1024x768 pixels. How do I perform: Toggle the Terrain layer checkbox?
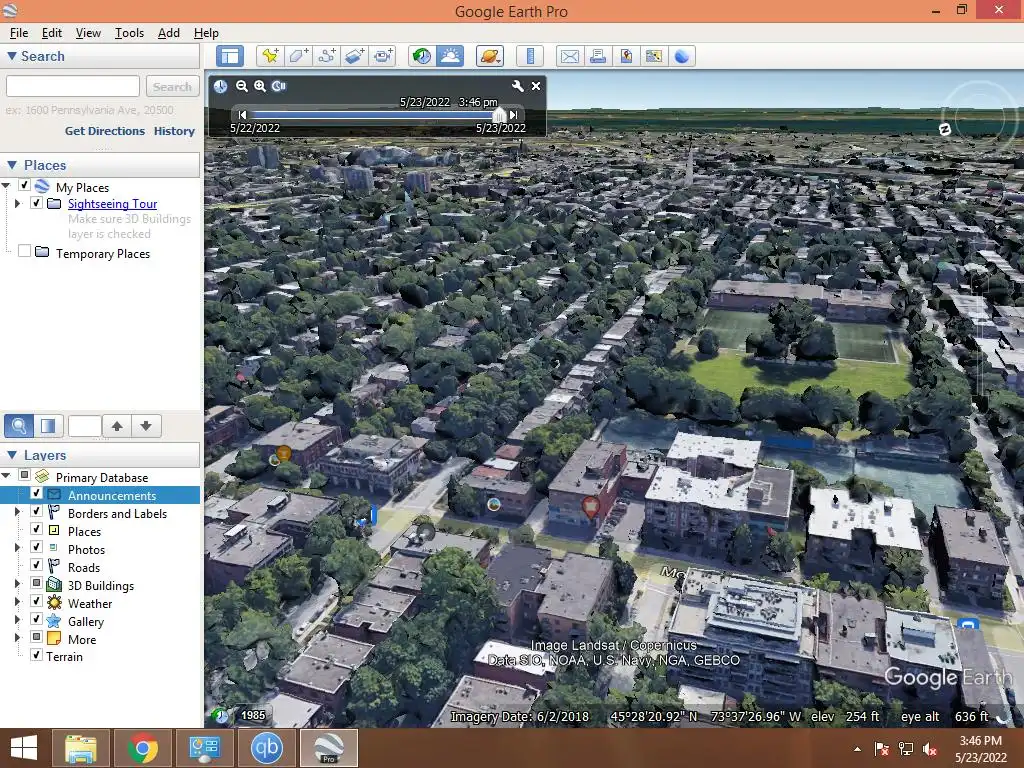37,655
